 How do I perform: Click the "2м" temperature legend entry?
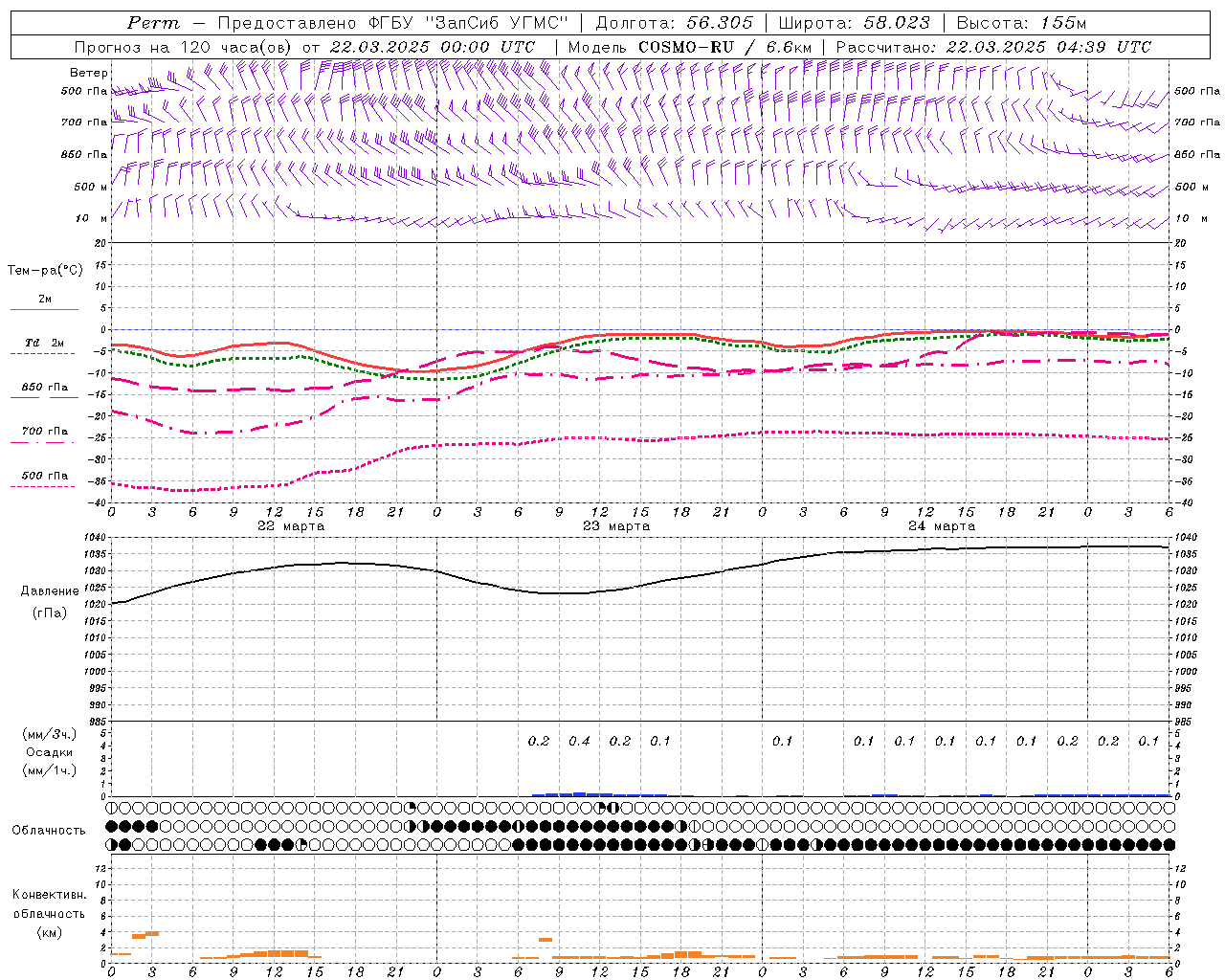click(45, 300)
